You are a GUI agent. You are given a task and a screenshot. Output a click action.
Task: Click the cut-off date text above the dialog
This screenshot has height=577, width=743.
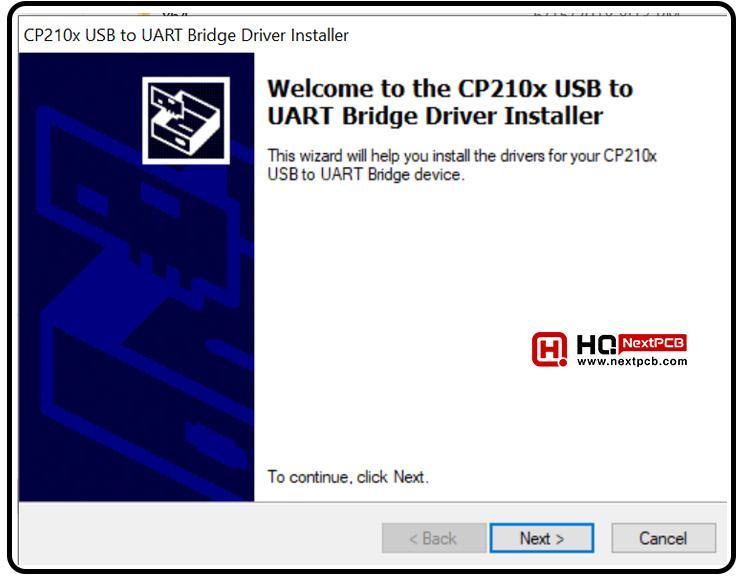pos(607,14)
